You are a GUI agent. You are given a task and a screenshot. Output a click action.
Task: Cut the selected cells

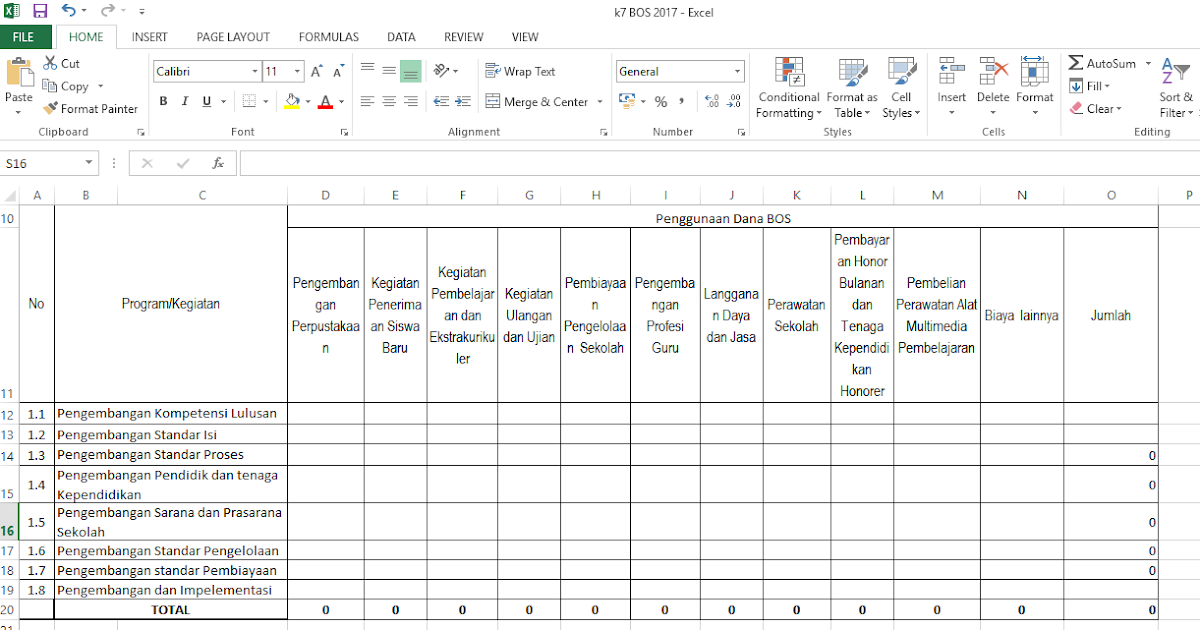click(x=62, y=63)
